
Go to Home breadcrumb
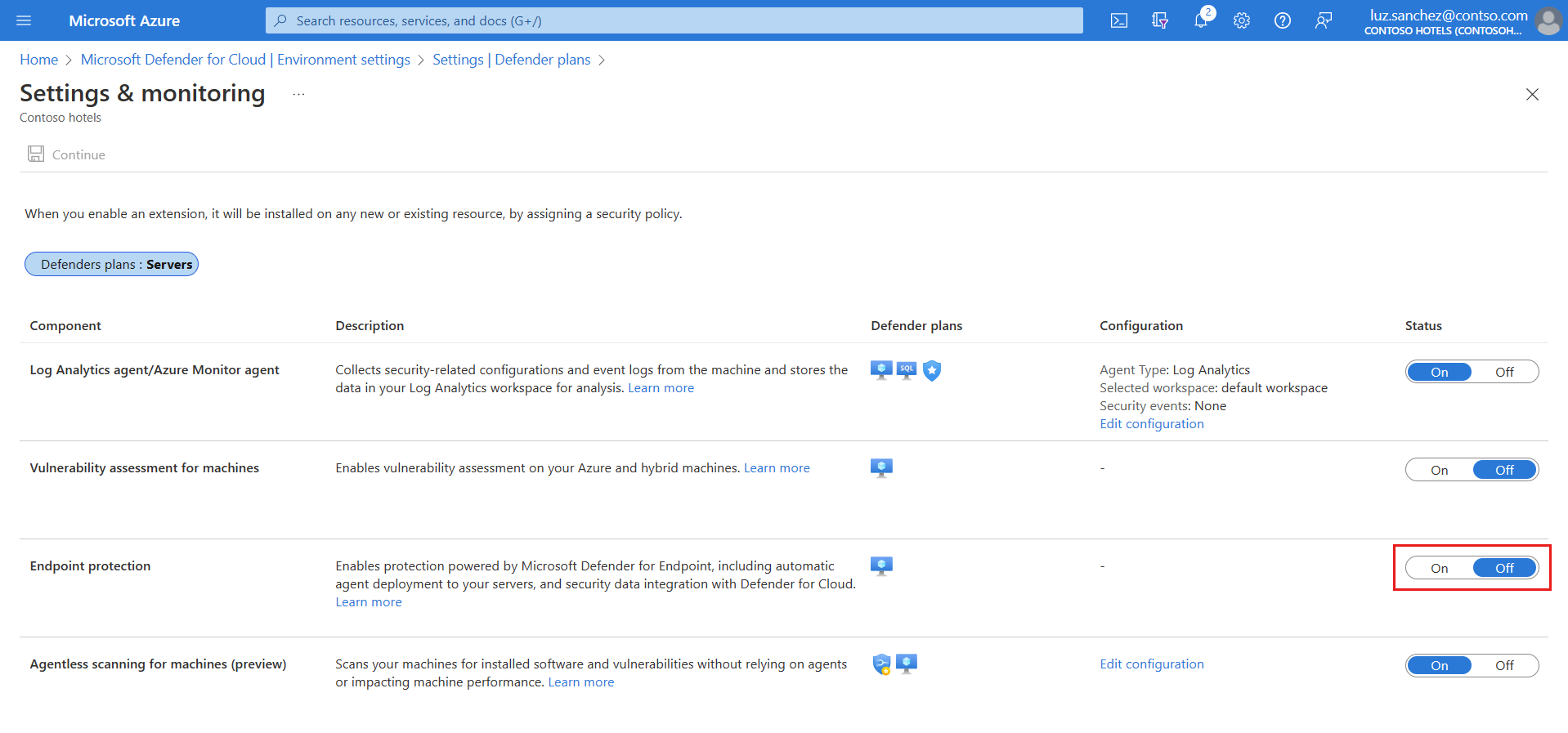[x=39, y=60]
